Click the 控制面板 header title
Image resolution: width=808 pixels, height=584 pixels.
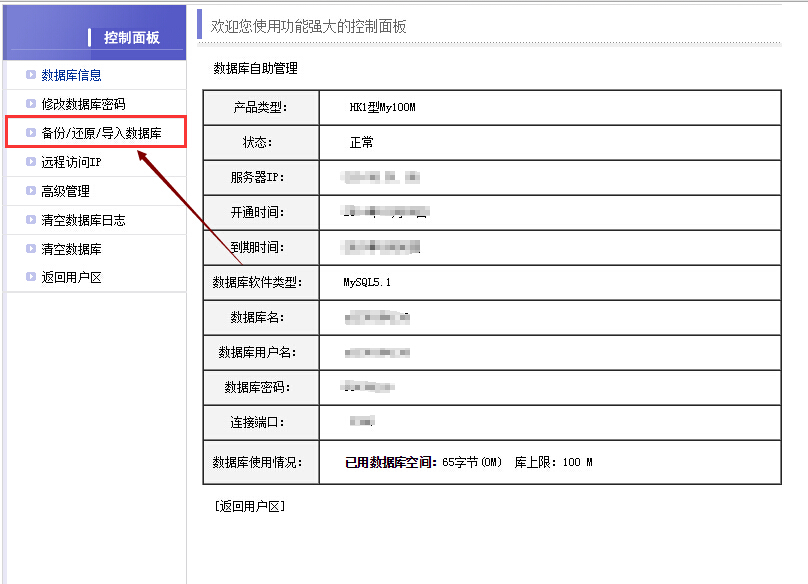coord(131,38)
